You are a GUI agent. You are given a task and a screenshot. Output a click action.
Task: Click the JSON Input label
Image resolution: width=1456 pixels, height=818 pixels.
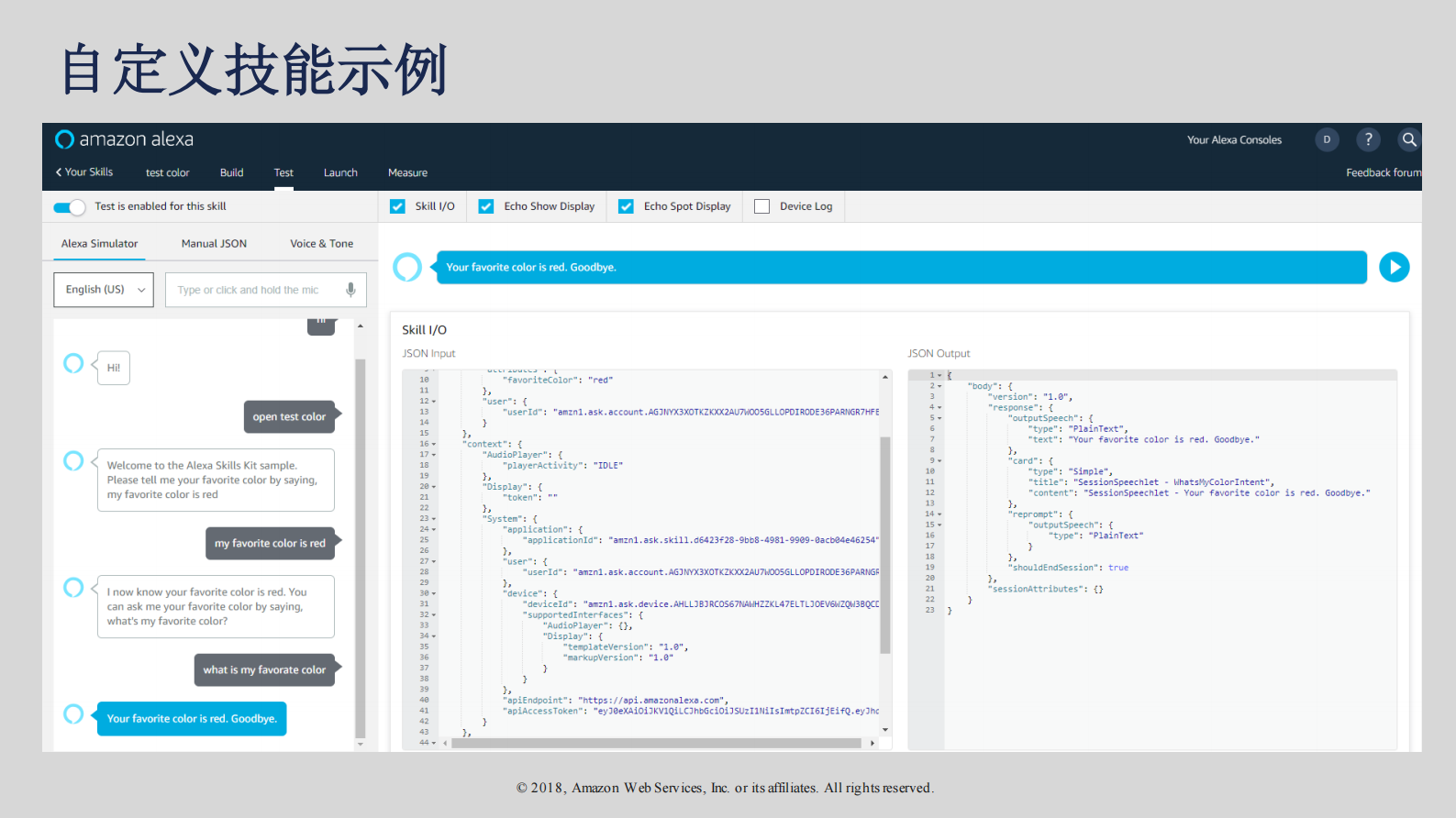[428, 354]
